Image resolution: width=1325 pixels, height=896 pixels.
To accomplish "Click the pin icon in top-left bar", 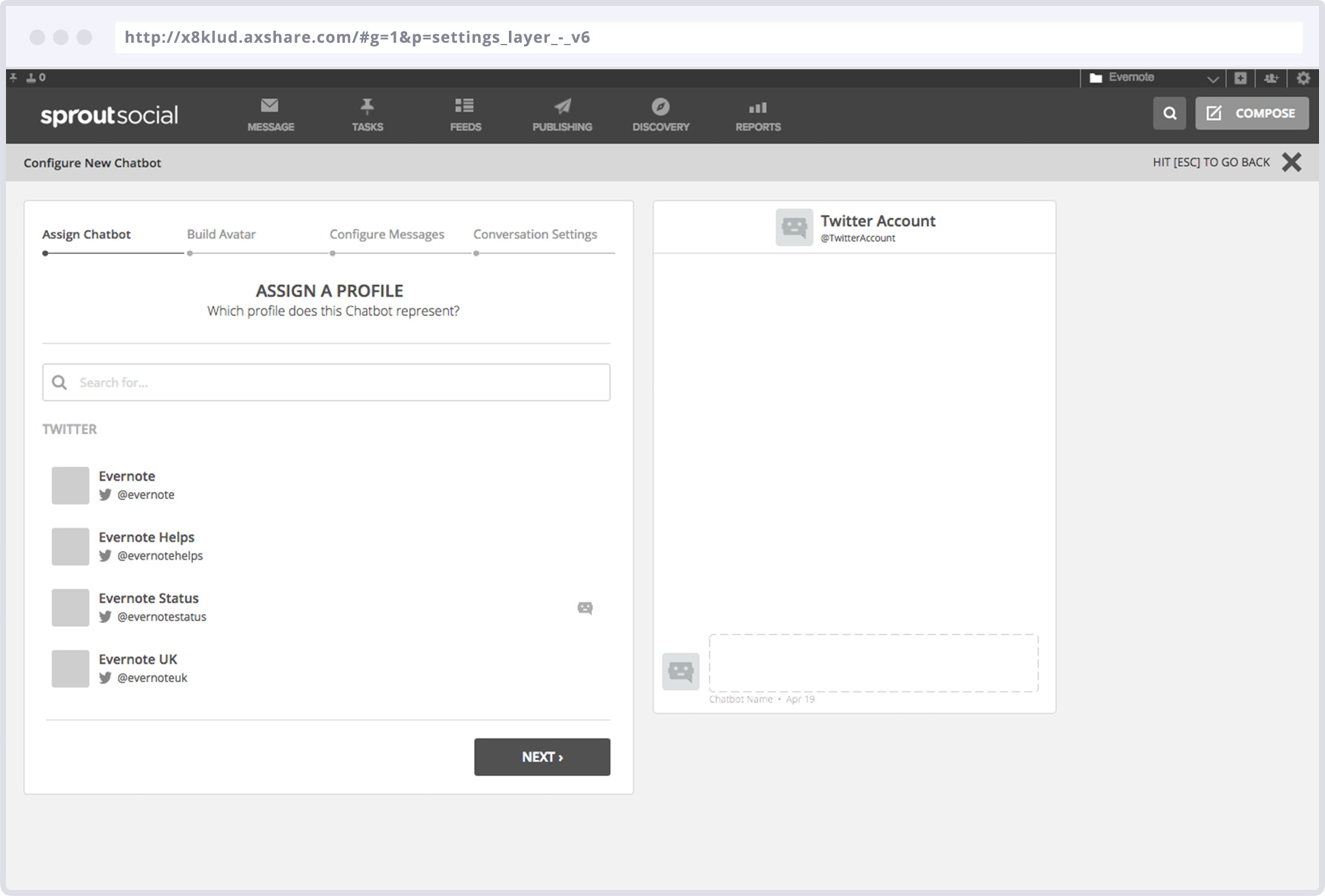I will coord(13,77).
